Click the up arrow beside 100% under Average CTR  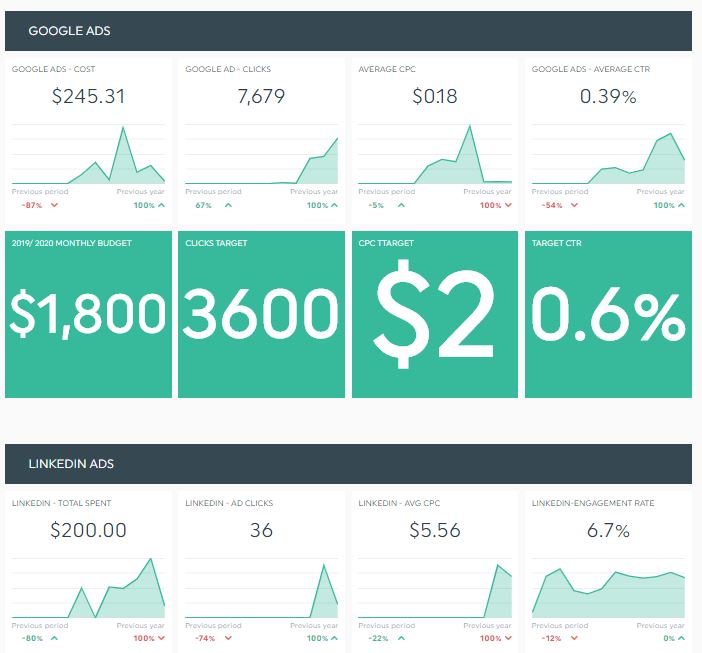coord(681,205)
